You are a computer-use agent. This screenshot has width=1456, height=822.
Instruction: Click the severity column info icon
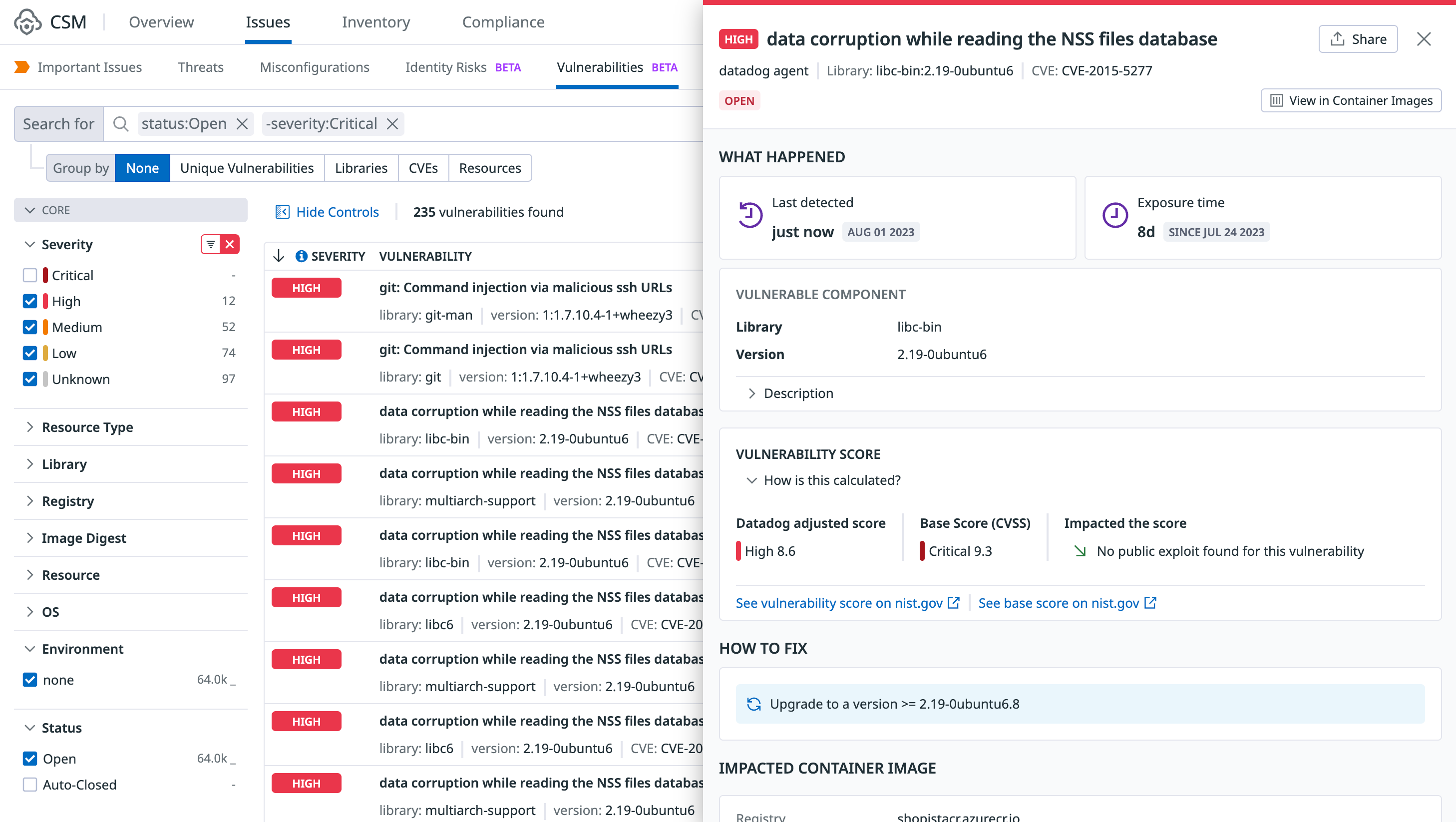click(x=301, y=256)
